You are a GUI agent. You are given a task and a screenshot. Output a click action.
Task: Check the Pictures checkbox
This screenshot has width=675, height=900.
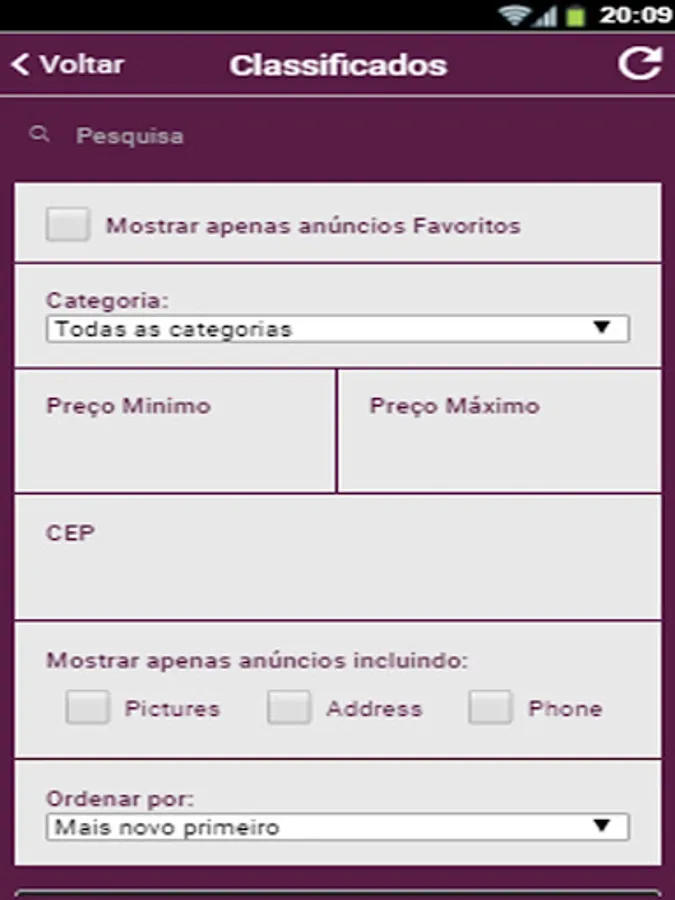click(x=87, y=708)
